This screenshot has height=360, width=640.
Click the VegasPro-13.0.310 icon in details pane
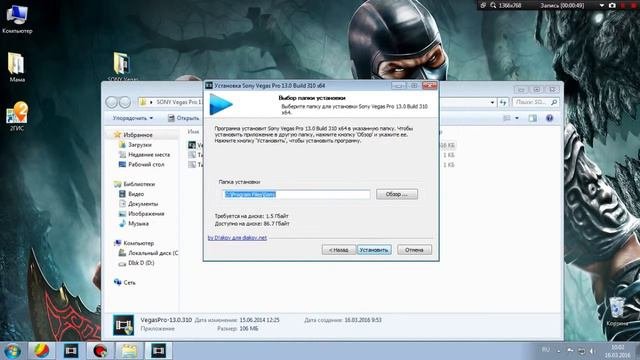point(123,324)
